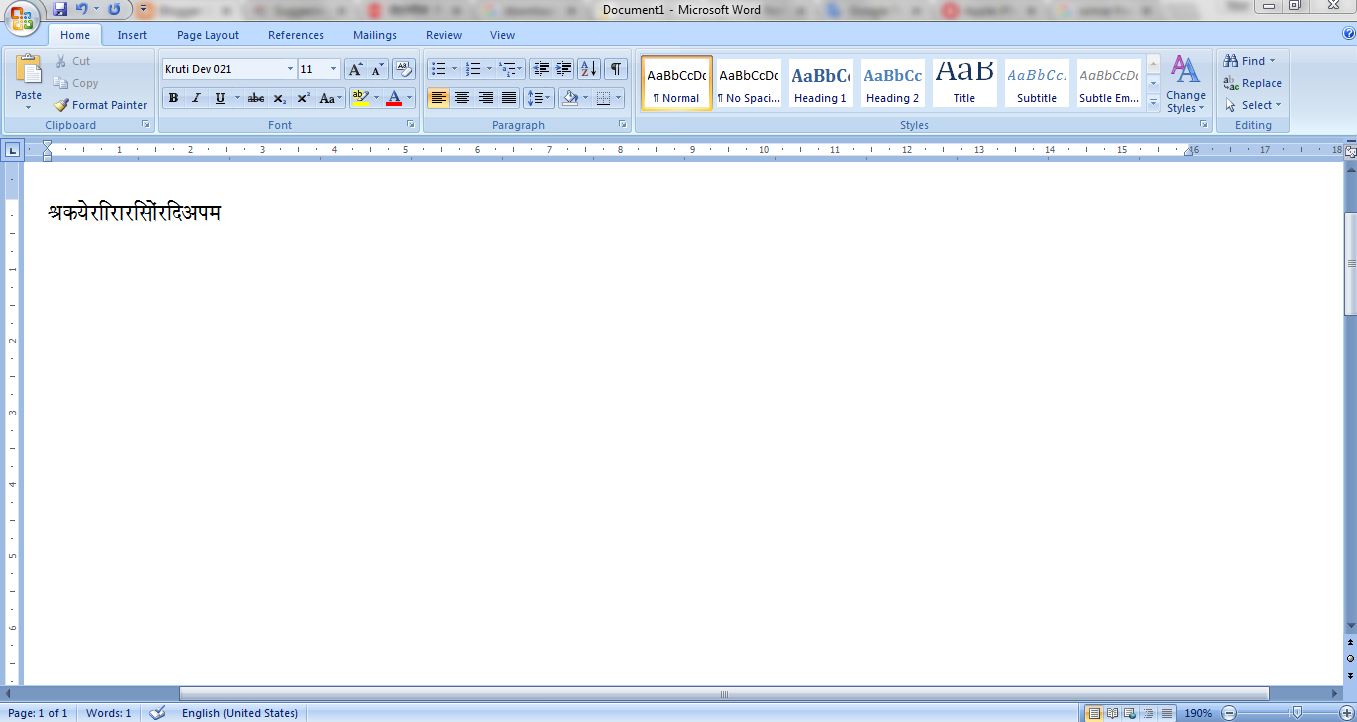
Task: Apply superscript formatting
Action: [x=303, y=98]
